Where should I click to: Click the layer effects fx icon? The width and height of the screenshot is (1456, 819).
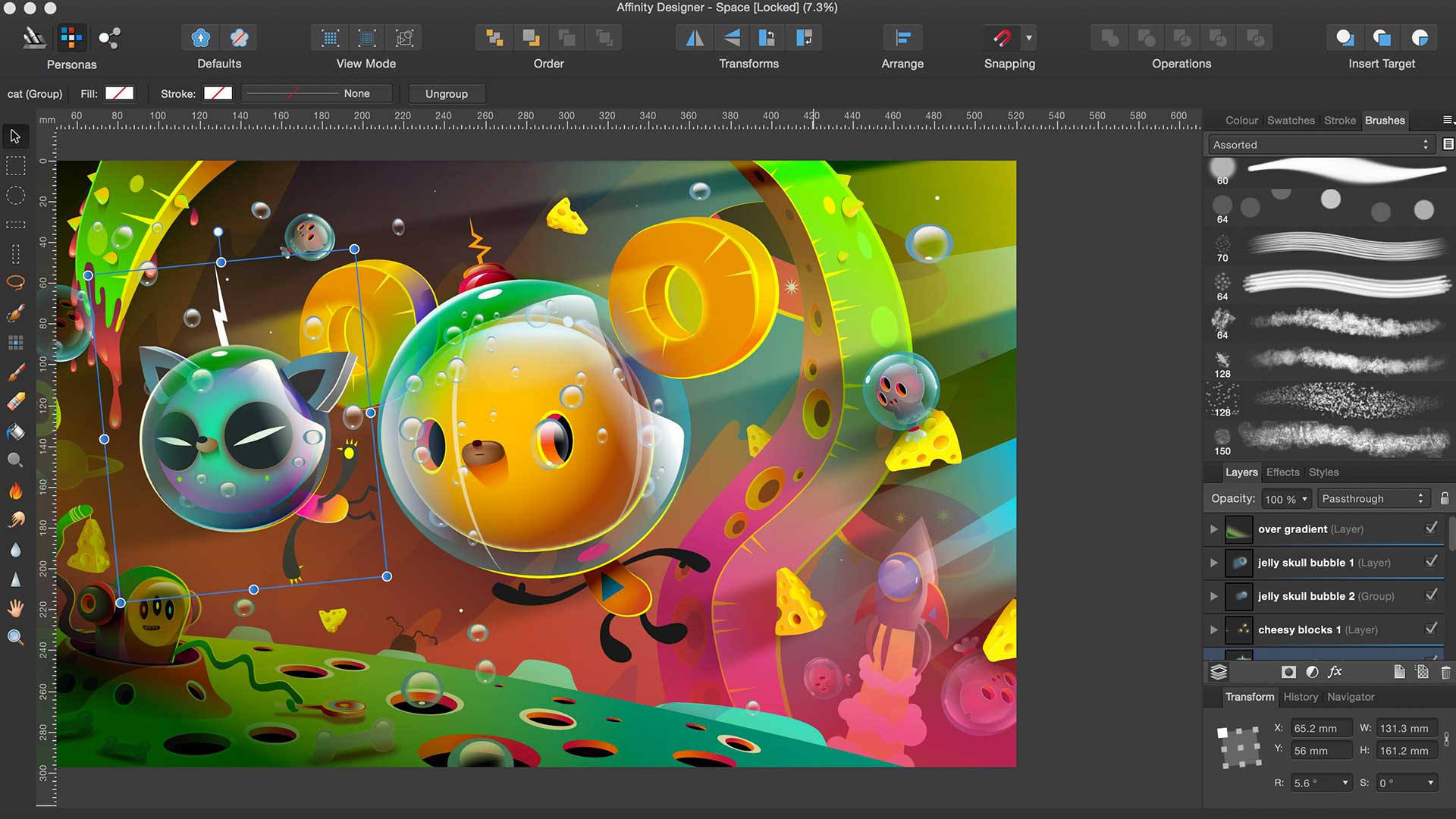pyautogui.click(x=1335, y=672)
